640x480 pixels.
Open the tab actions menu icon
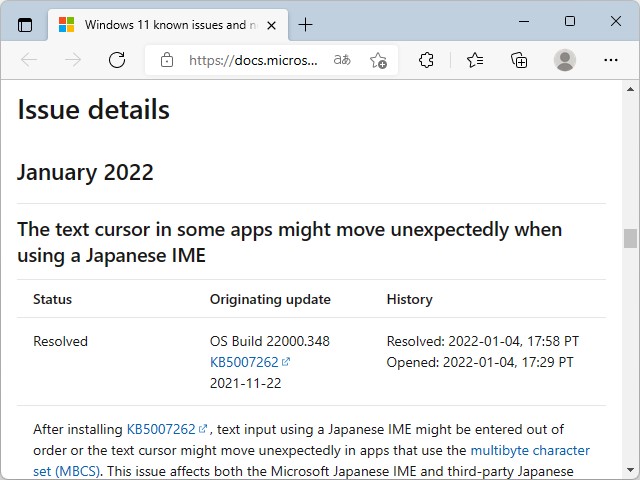pyautogui.click(x=25, y=25)
